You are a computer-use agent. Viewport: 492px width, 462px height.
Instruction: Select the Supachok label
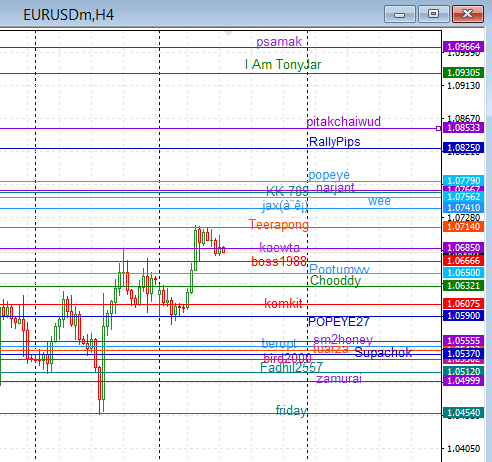383,352
